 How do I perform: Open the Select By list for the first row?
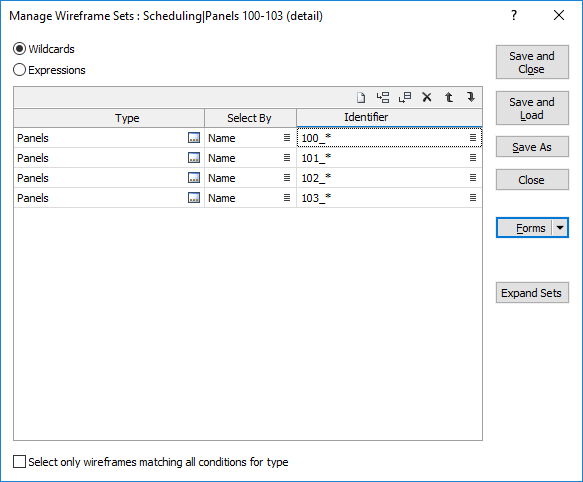click(x=287, y=138)
